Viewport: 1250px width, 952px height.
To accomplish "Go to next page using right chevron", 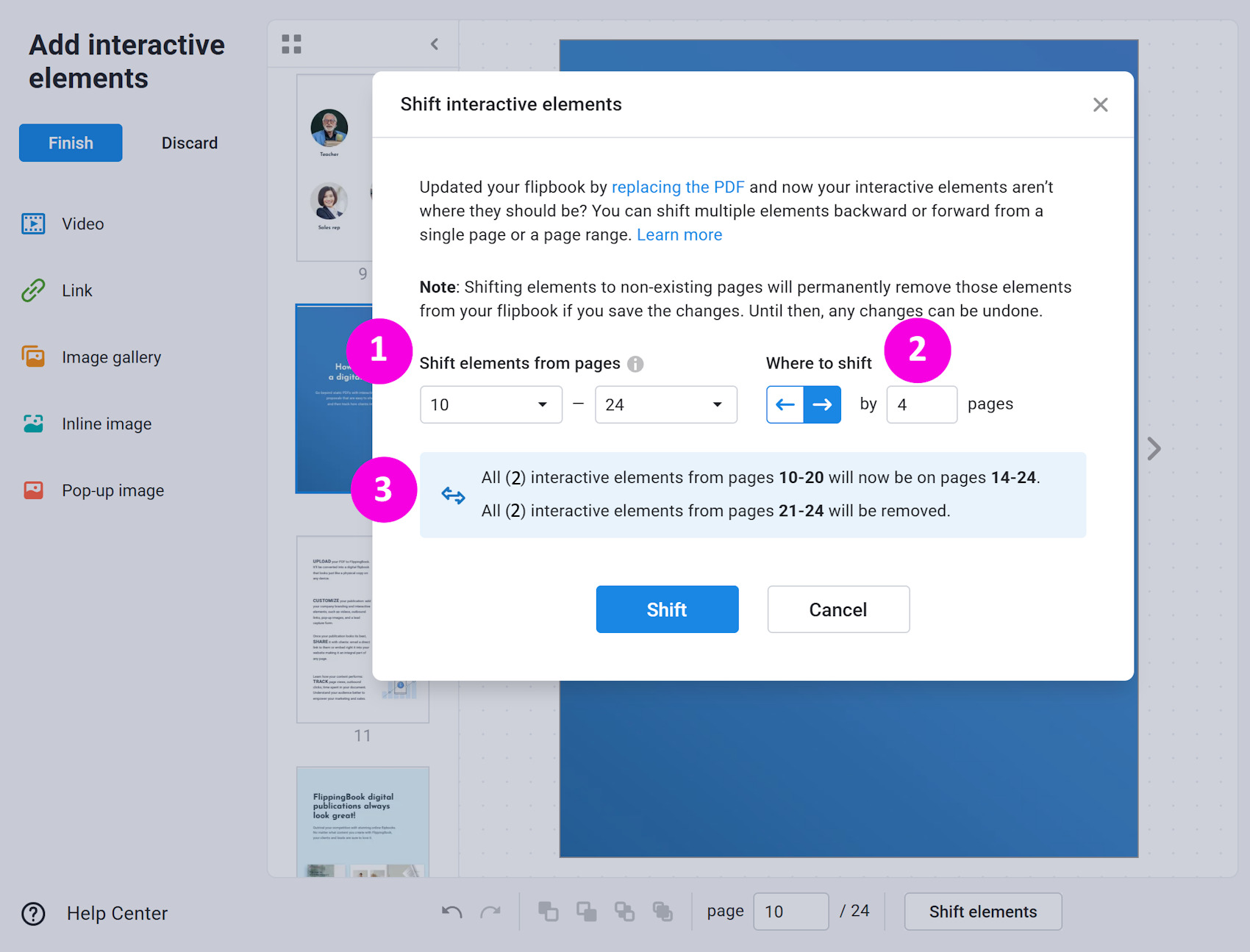I will pos(1154,448).
